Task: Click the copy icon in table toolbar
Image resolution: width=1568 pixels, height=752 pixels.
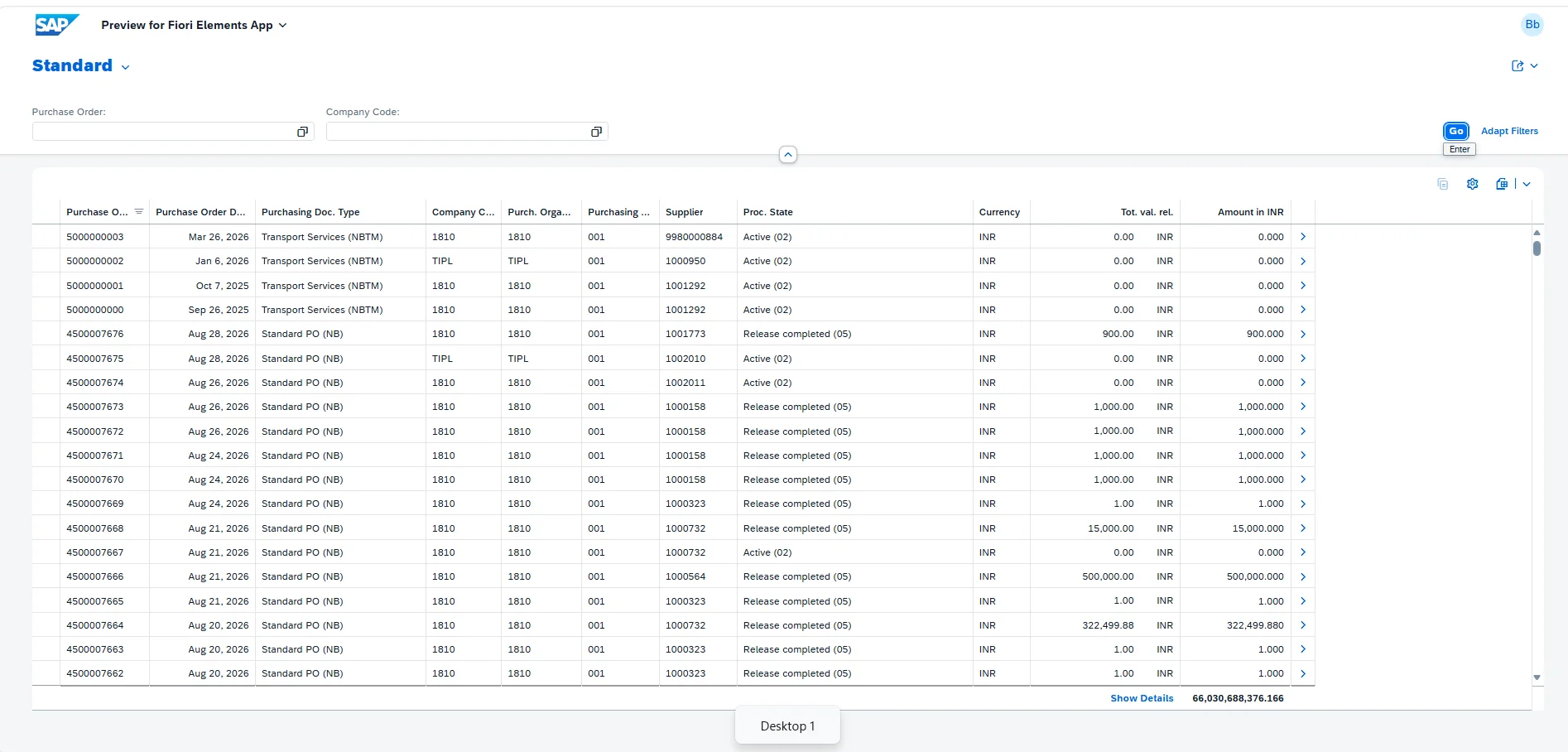Action: (1442, 184)
